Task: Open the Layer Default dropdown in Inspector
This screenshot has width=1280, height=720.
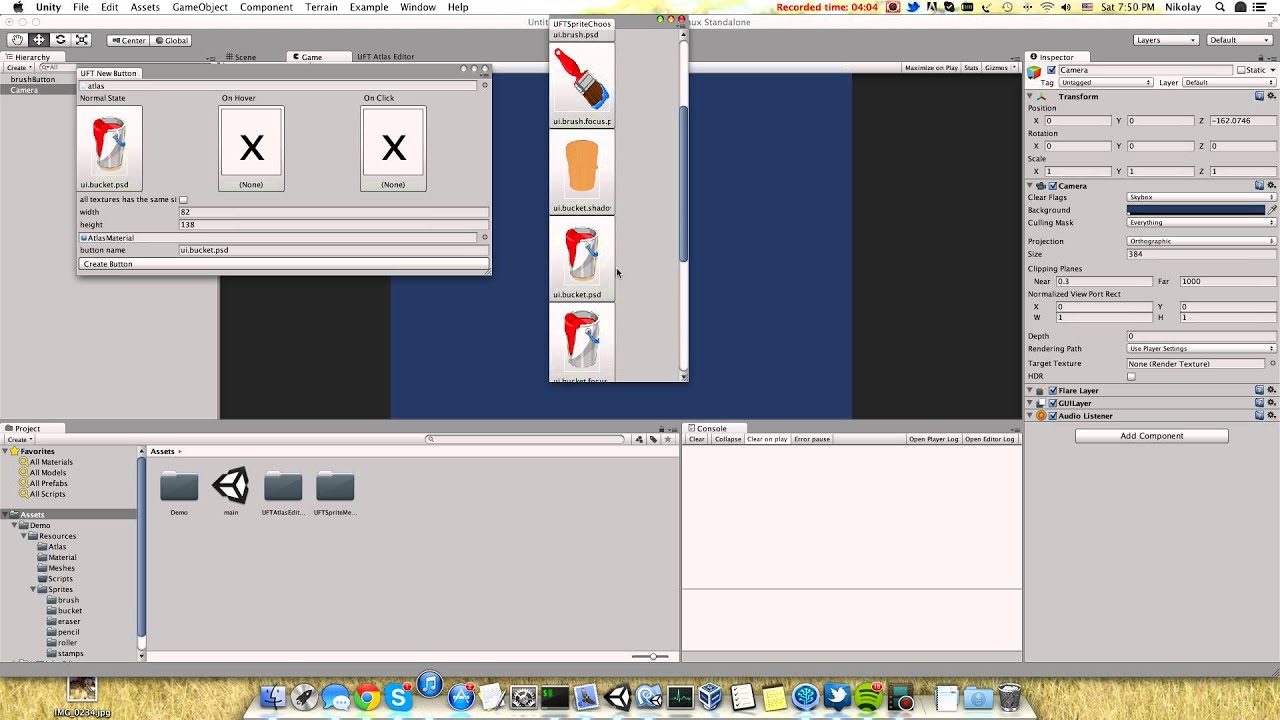Action: [x=1227, y=82]
